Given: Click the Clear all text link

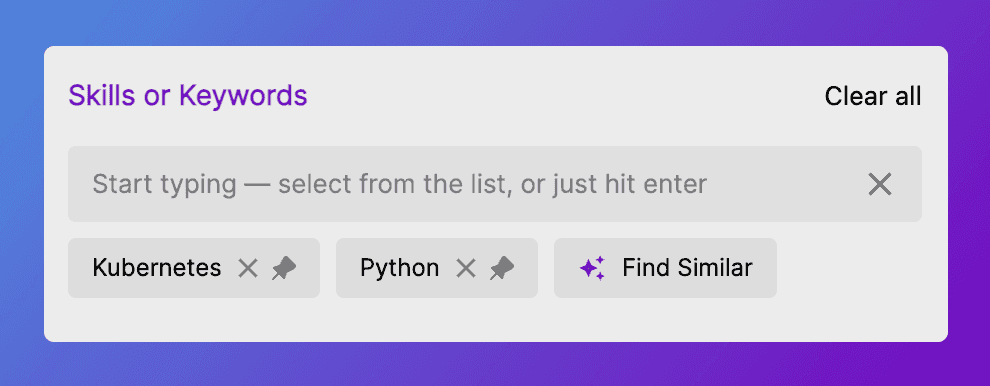Looking at the screenshot, I should [x=873, y=96].
